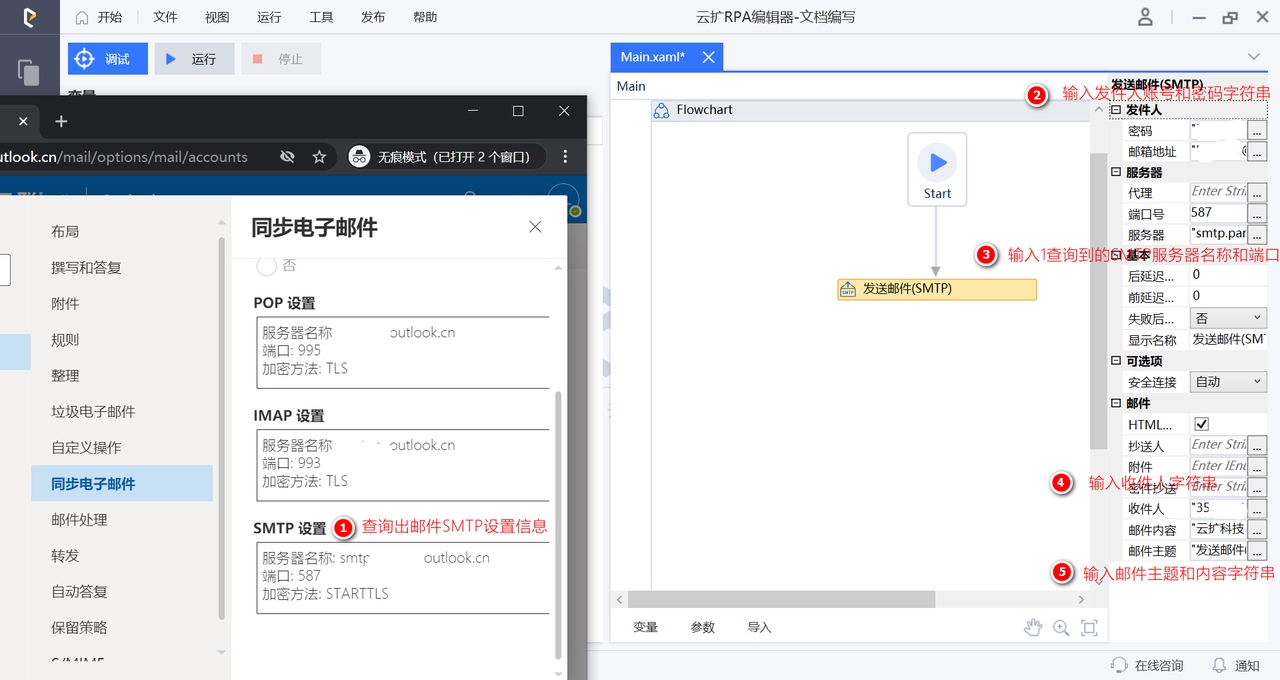Click the 抄送人 ellipsis button
The height and width of the screenshot is (680, 1280).
tap(1257, 445)
